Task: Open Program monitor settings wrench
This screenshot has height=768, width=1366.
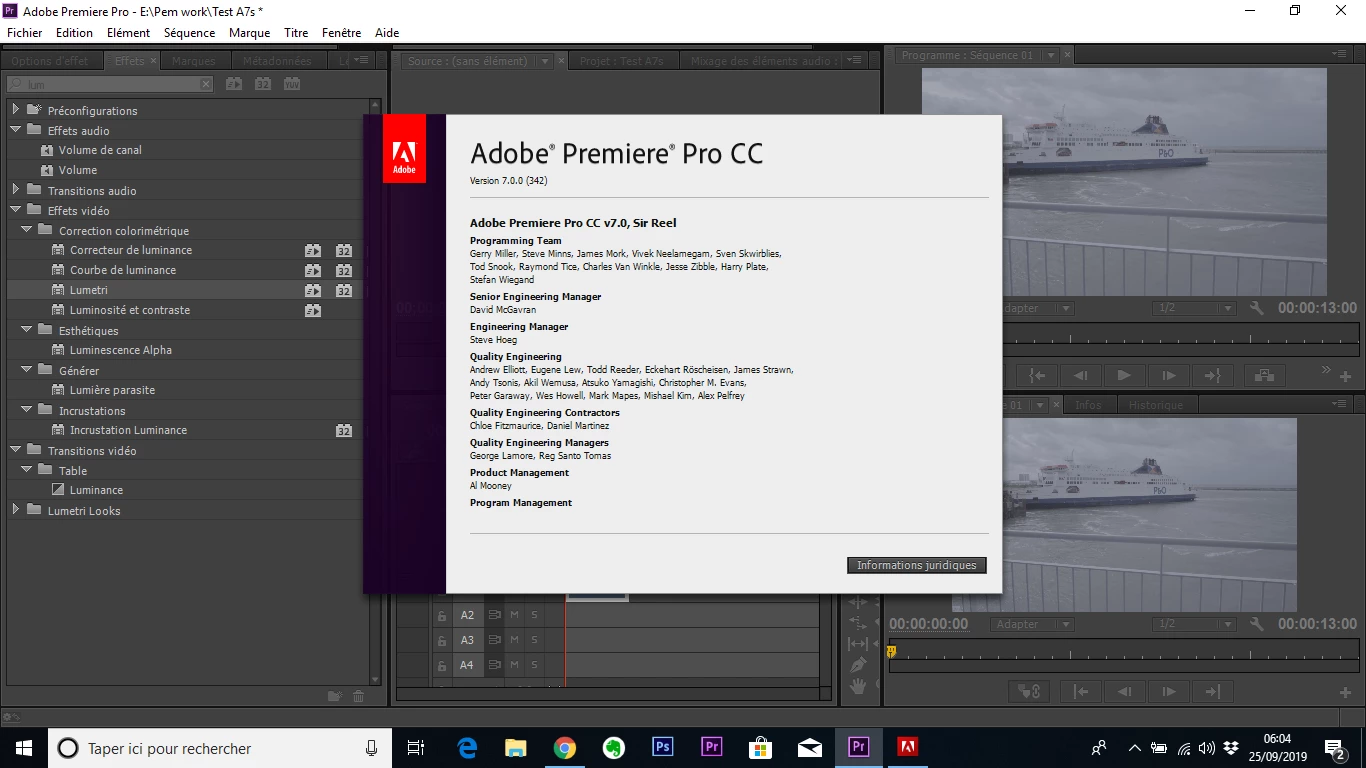Action: tap(1257, 309)
